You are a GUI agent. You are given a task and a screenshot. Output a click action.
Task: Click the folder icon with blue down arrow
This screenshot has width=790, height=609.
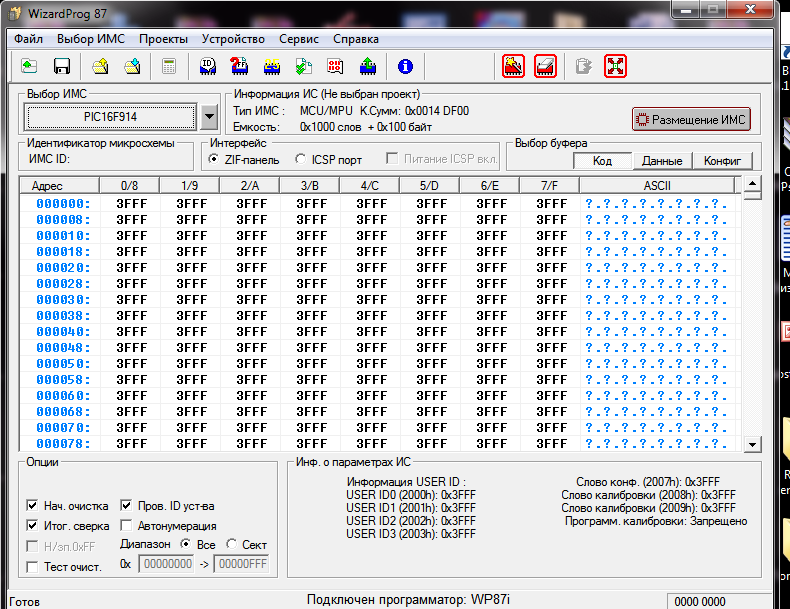(133, 66)
